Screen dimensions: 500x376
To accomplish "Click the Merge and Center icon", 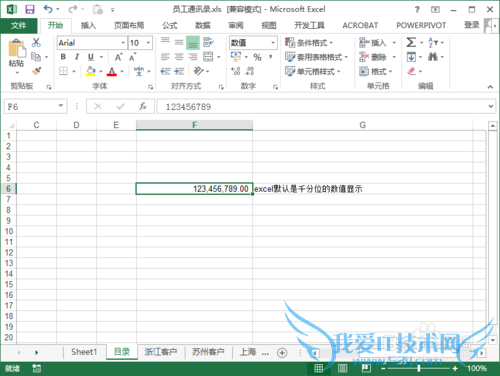I will pyautogui.click(x=208, y=57).
